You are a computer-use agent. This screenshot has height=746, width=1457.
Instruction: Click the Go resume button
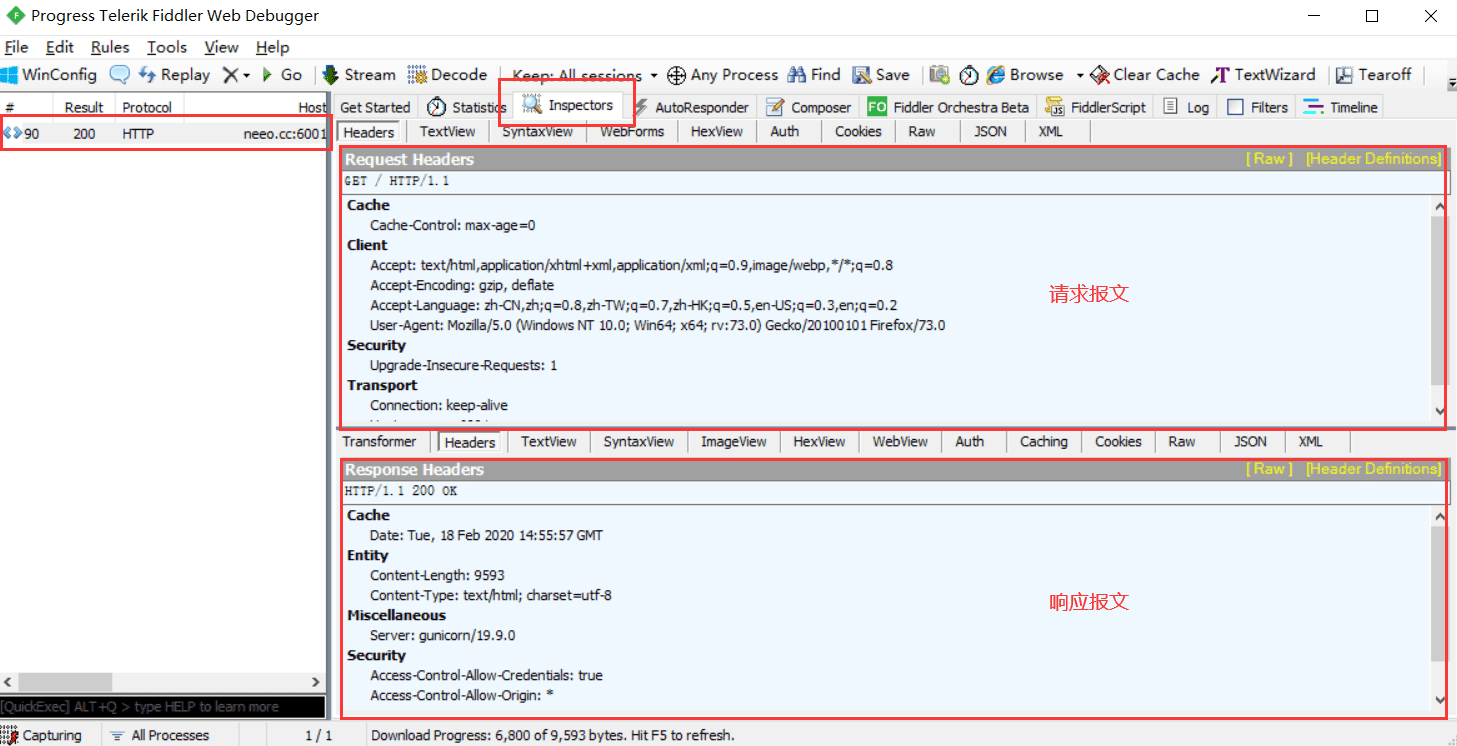click(281, 75)
